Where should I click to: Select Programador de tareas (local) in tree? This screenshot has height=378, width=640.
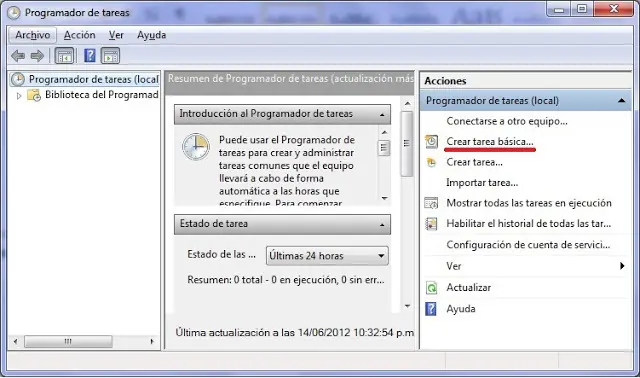93,79
